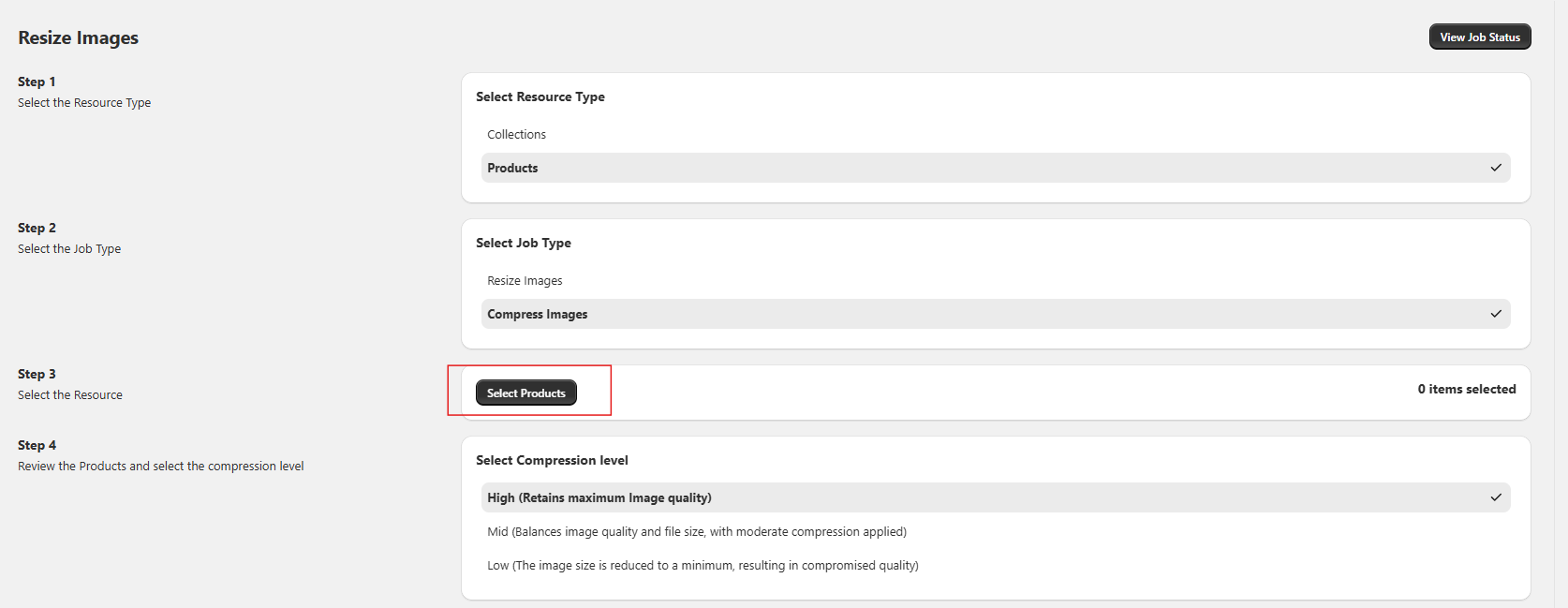Click the checkmark icon in Products row
This screenshot has height=608, width=1568.
[x=1495, y=169]
